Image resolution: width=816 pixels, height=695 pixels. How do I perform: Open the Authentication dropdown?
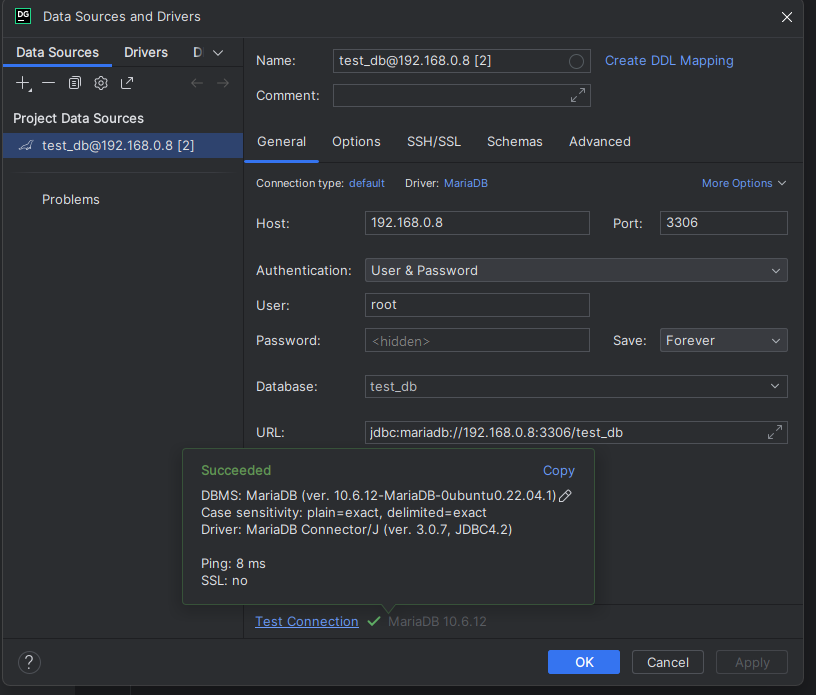tap(576, 270)
